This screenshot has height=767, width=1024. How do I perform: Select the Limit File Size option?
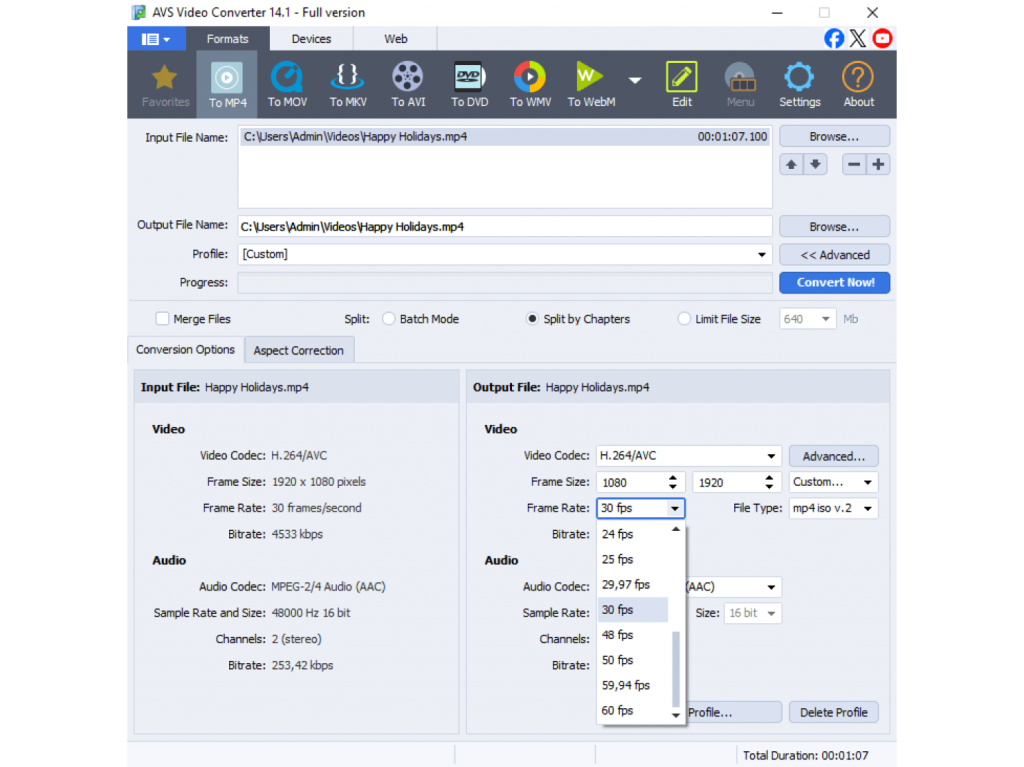pyautogui.click(x=684, y=319)
